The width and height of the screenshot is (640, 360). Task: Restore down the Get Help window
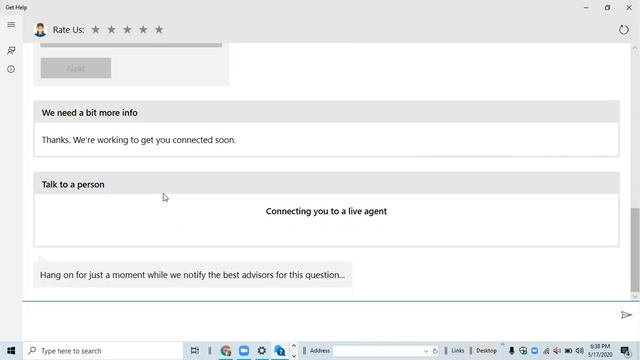point(607,7)
